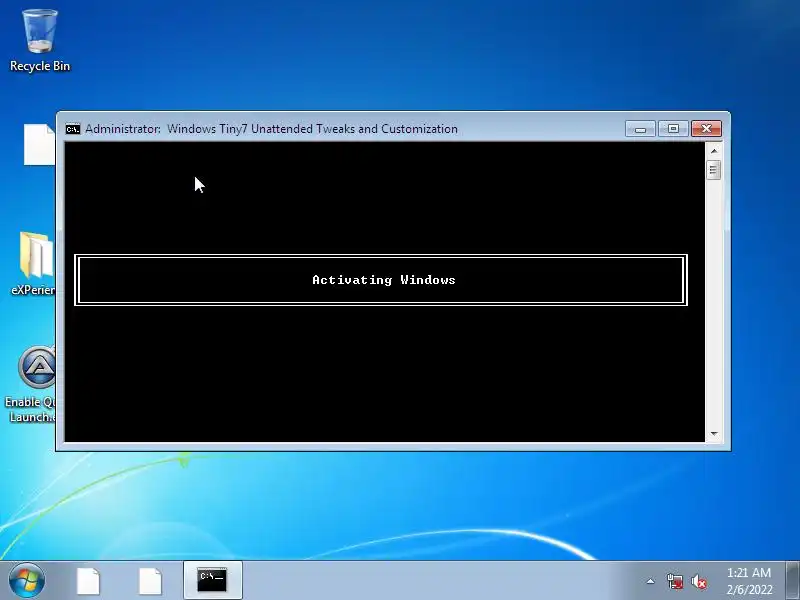Select the Enable Quick Launch desktop icon
The height and width of the screenshot is (600, 800).
[32, 384]
